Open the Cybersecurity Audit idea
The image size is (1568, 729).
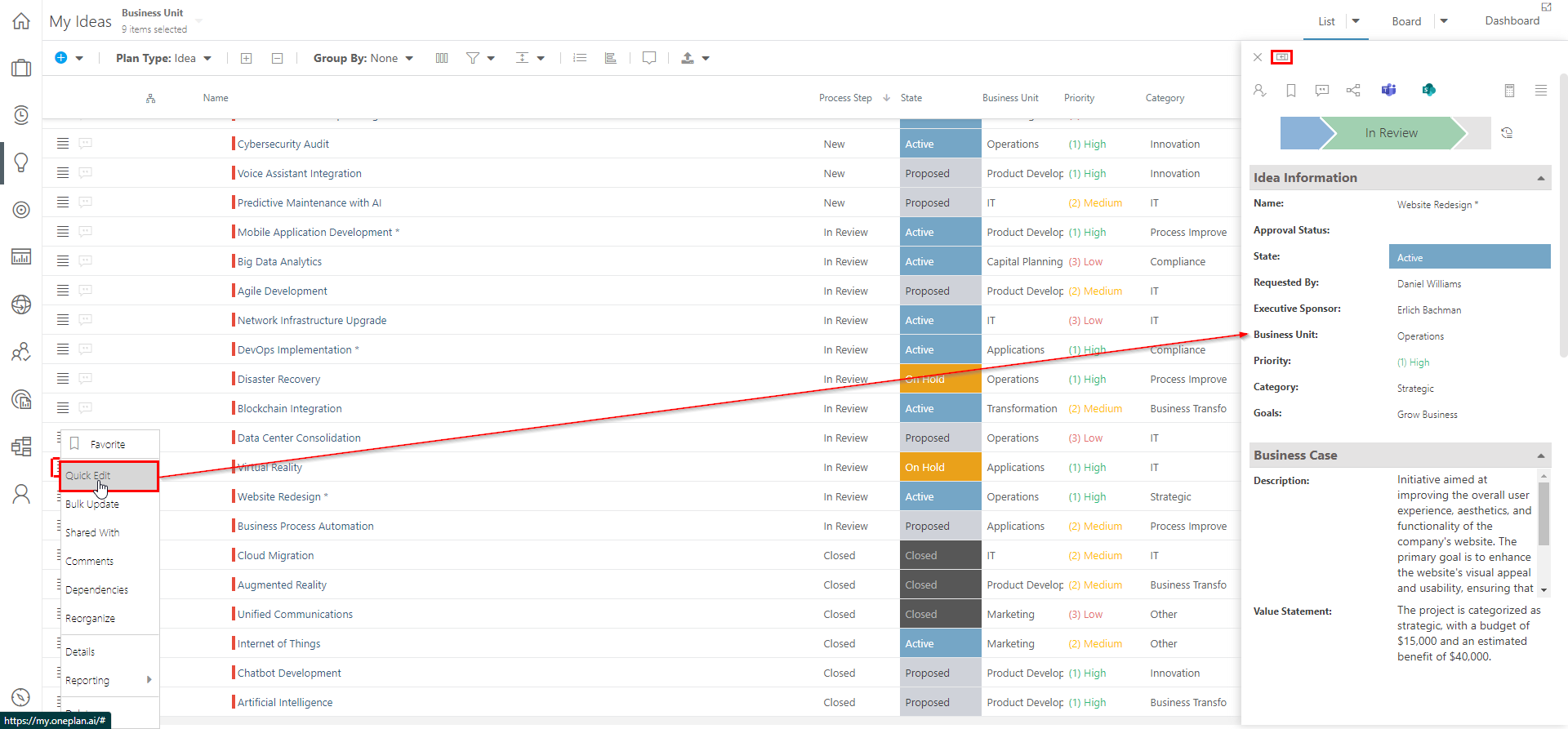(283, 144)
